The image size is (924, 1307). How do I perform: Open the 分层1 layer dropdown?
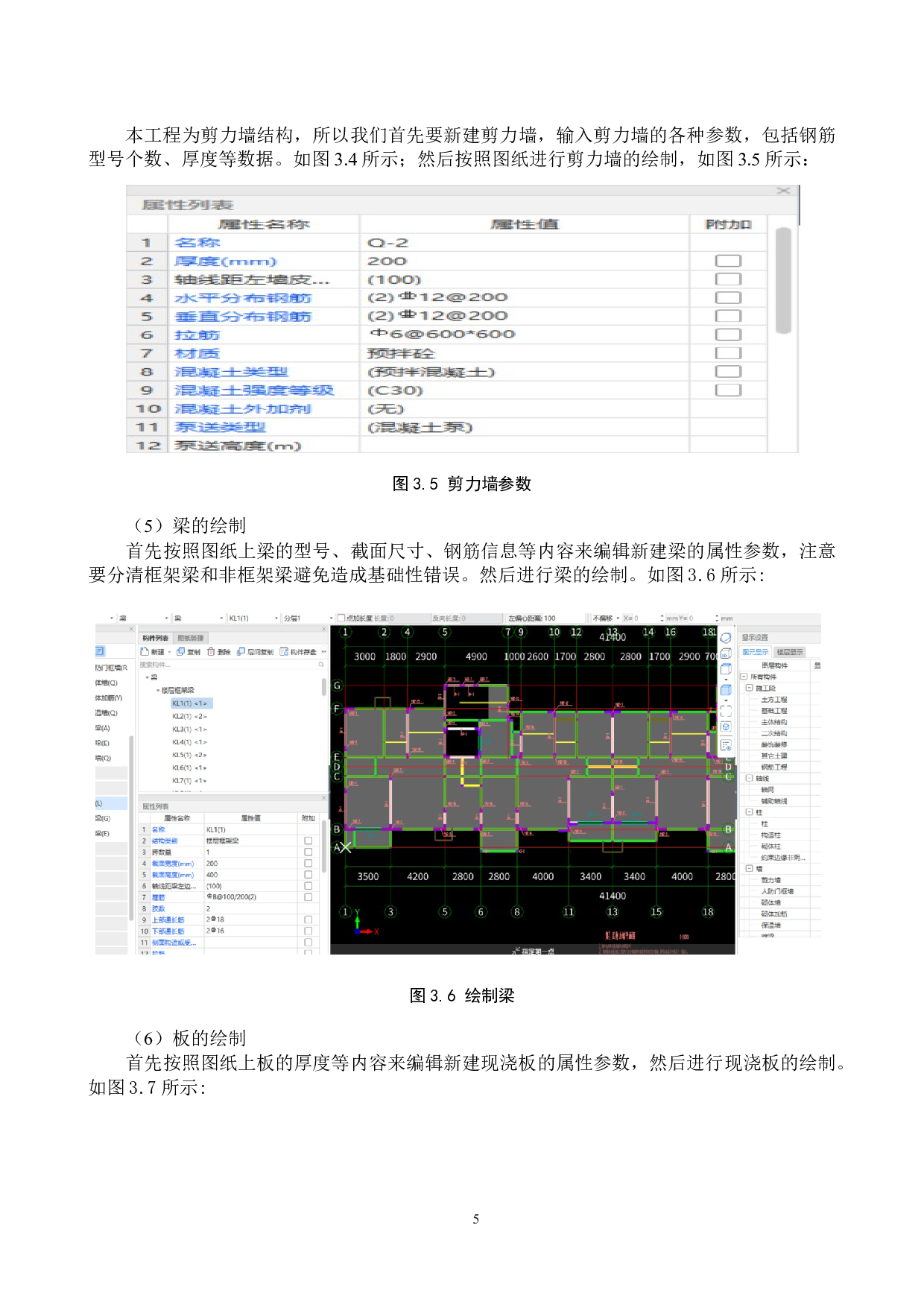point(331,618)
